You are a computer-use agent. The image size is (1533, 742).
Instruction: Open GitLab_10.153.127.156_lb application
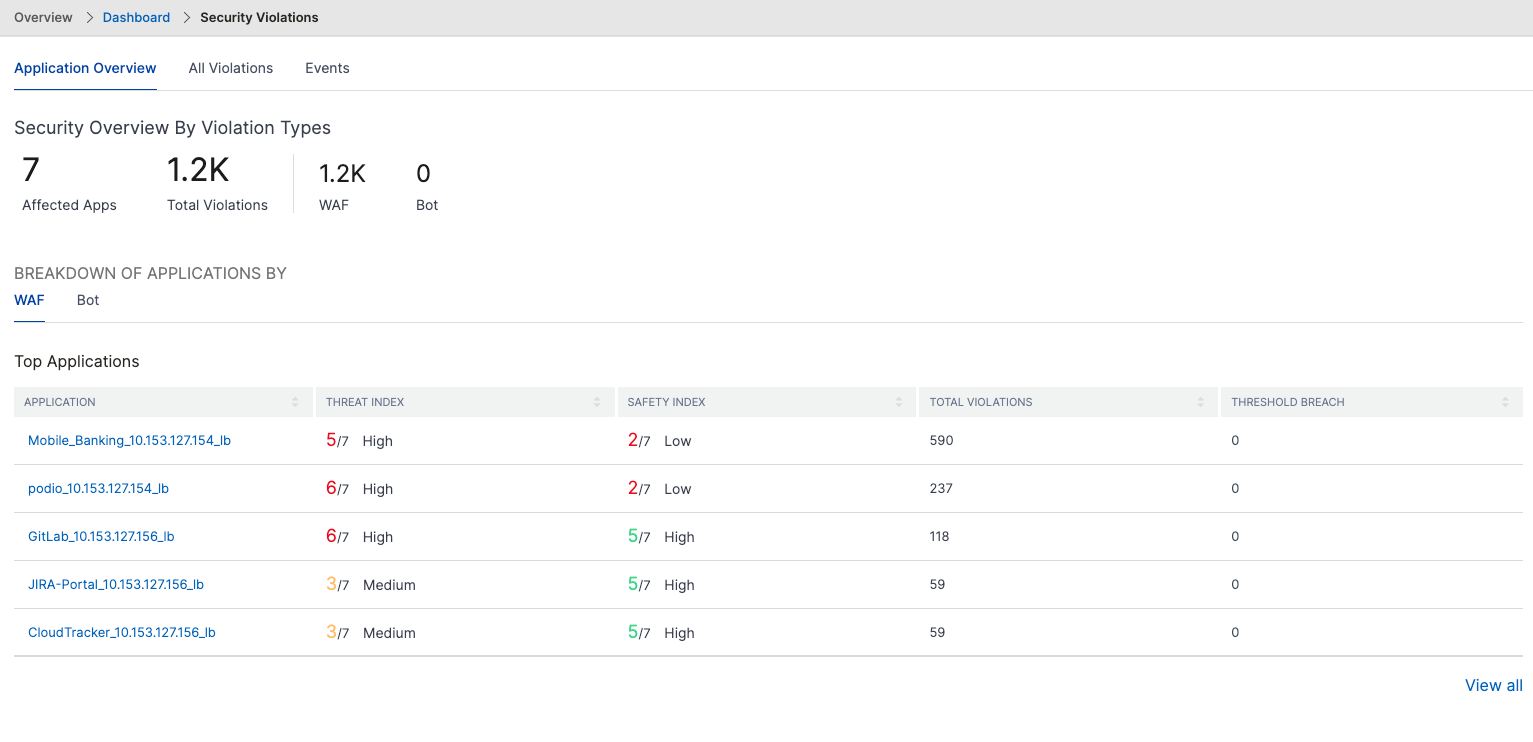point(101,536)
